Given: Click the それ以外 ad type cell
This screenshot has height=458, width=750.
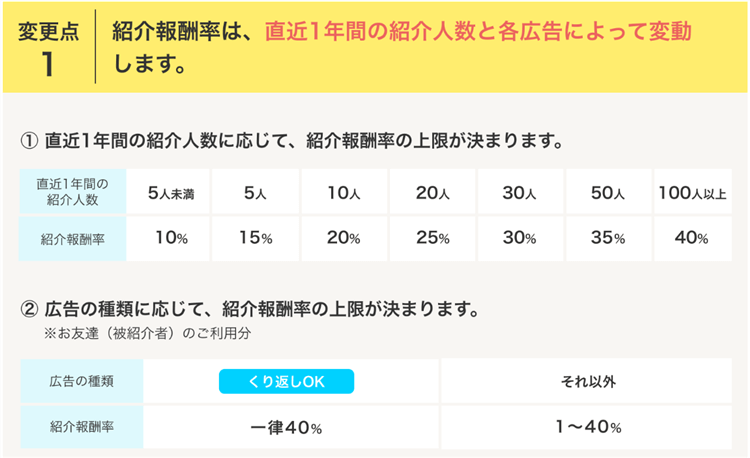Looking at the screenshot, I should pyautogui.click(x=587, y=381).
